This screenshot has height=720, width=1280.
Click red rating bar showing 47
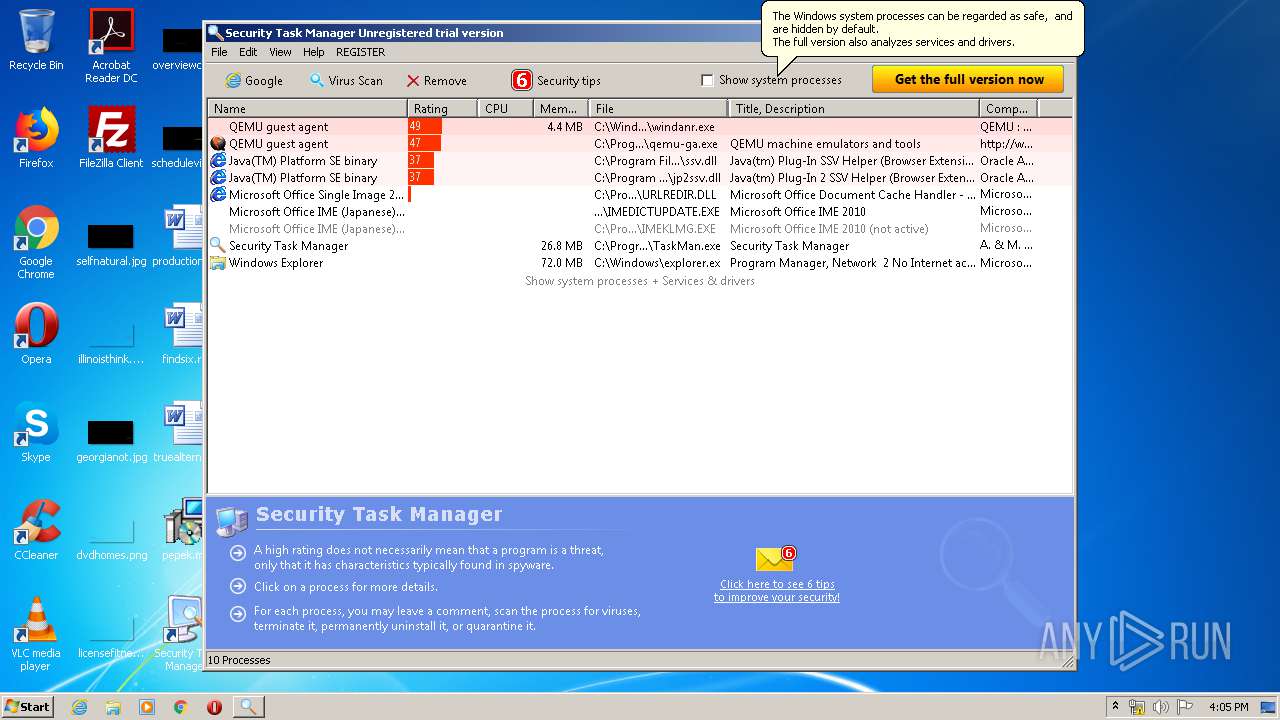pos(424,144)
